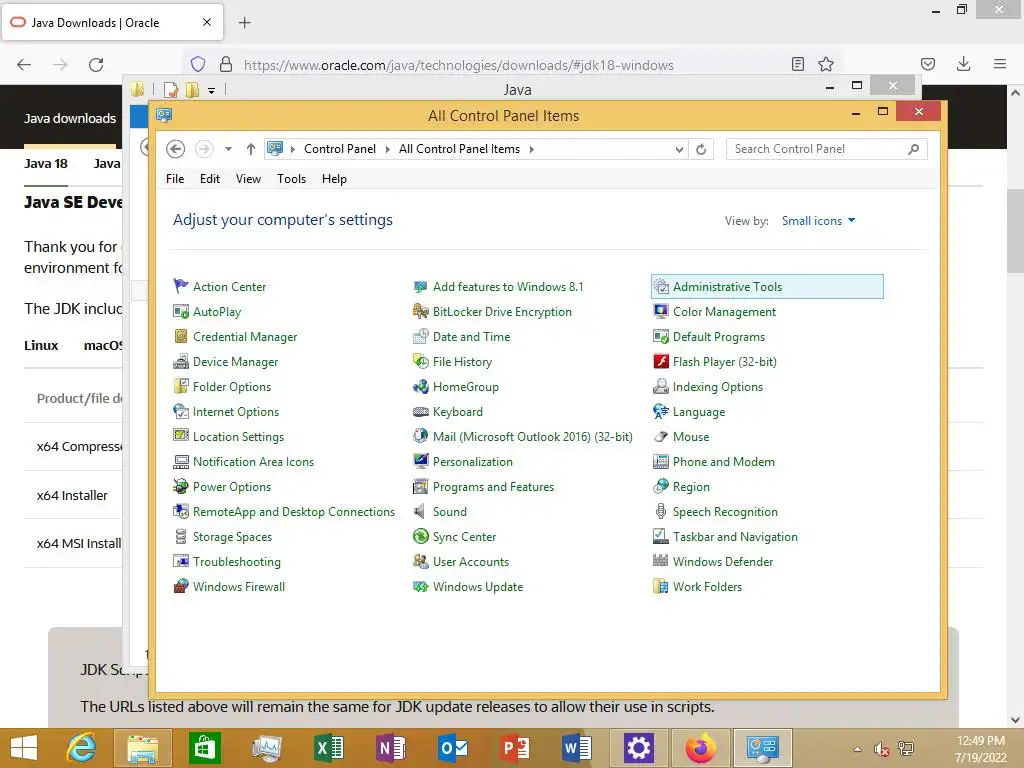Screen dimensions: 1024x768
Task: Open Region globe icon
Action: tap(661, 487)
